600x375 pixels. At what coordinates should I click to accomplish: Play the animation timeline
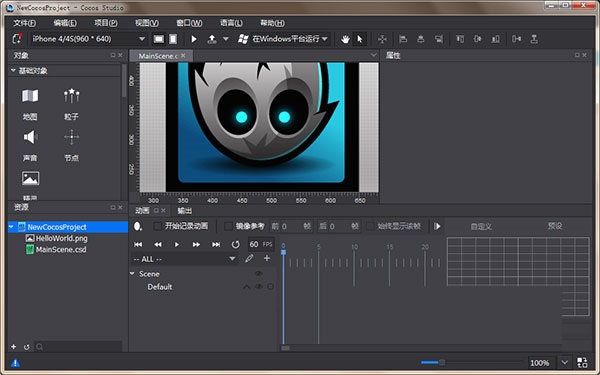coord(177,244)
